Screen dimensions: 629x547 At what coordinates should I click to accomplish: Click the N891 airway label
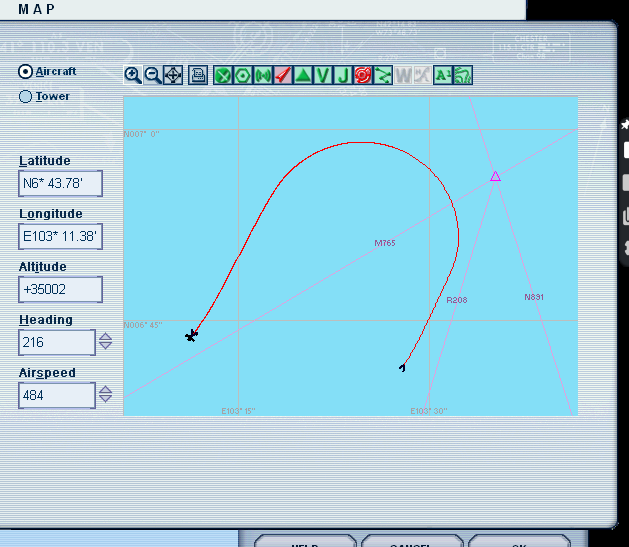[x=534, y=297]
